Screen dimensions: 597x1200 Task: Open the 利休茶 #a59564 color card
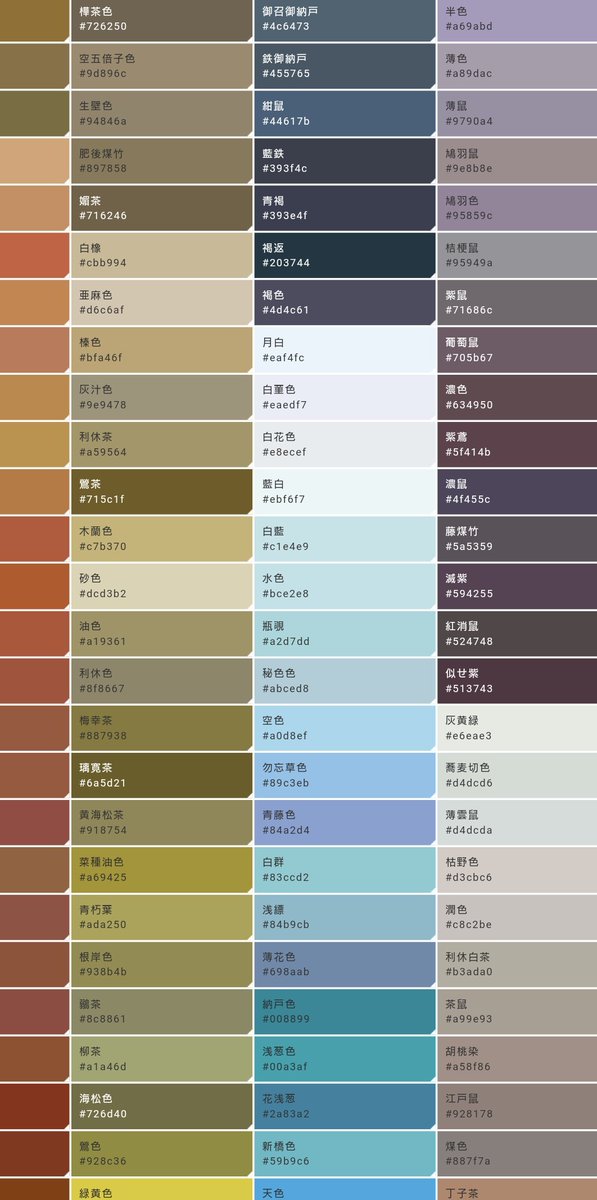(x=161, y=444)
